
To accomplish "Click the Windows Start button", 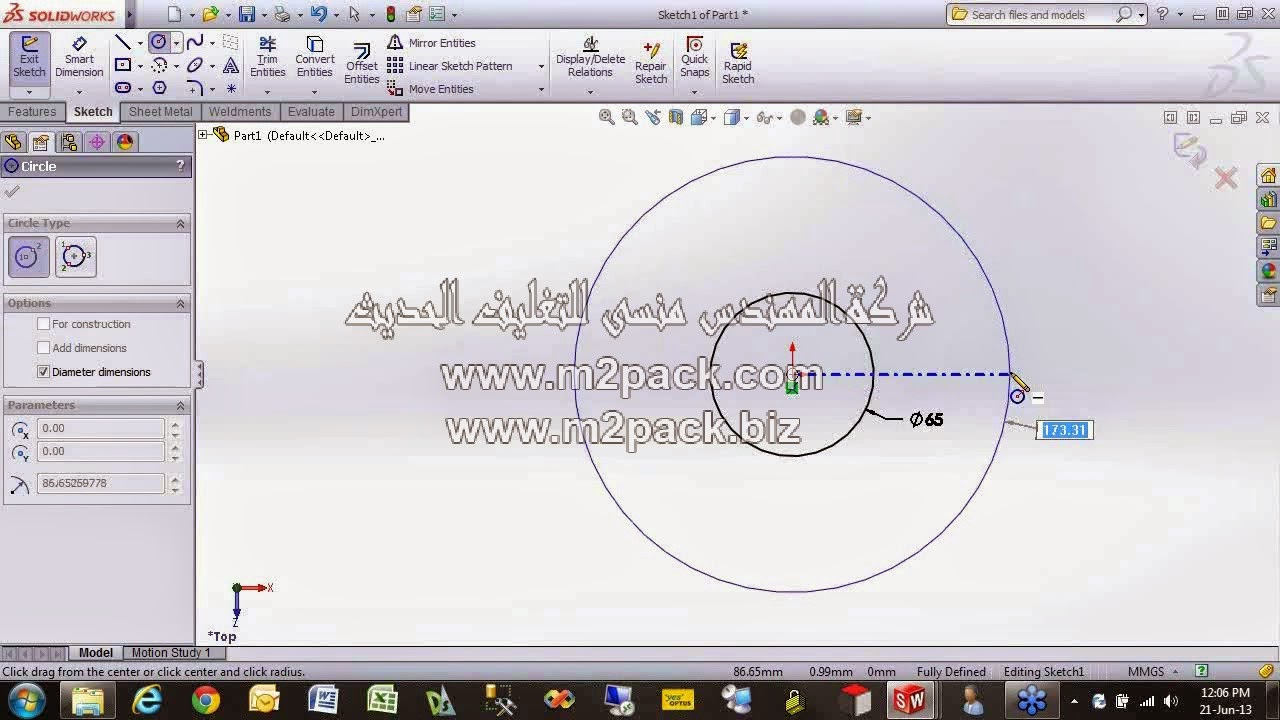I will coord(26,700).
